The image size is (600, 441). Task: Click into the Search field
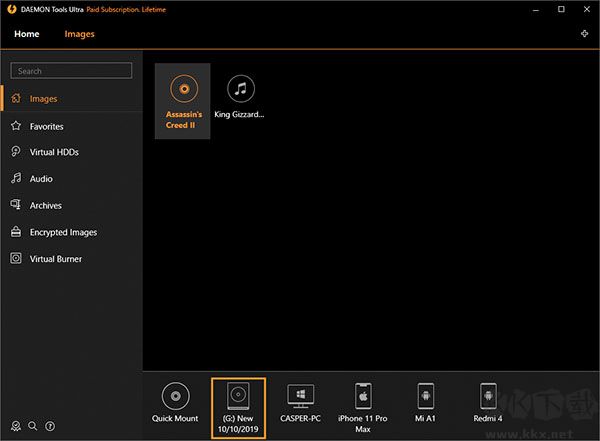(71, 71)
